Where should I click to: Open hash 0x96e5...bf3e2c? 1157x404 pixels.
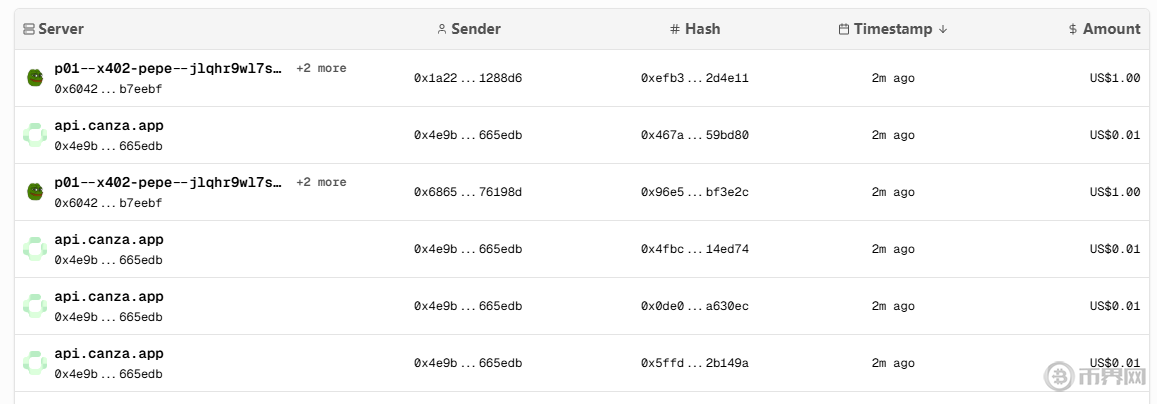pyautogui.click(x=694, y=192)
